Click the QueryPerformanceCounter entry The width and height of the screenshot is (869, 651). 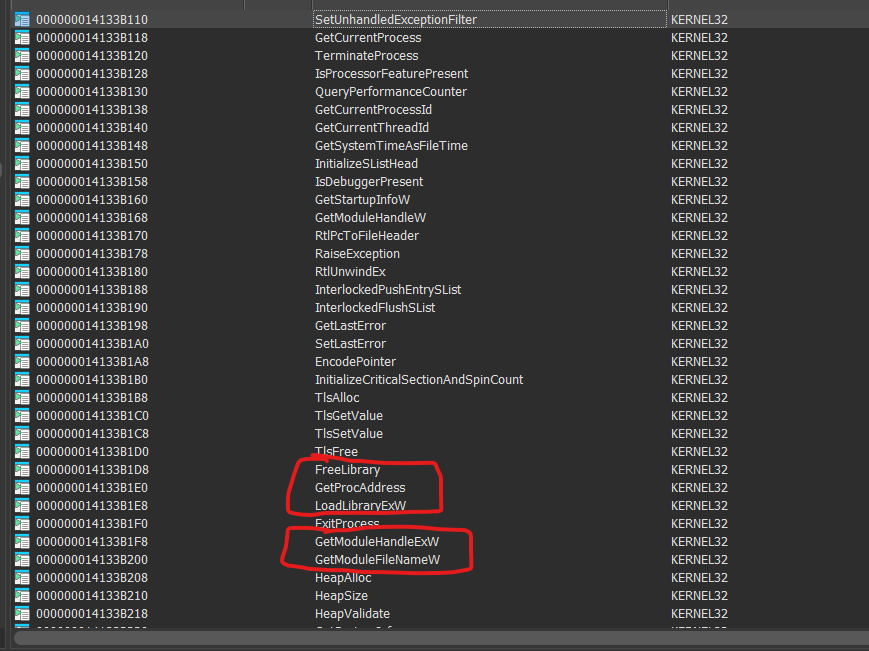click(390, 91)
